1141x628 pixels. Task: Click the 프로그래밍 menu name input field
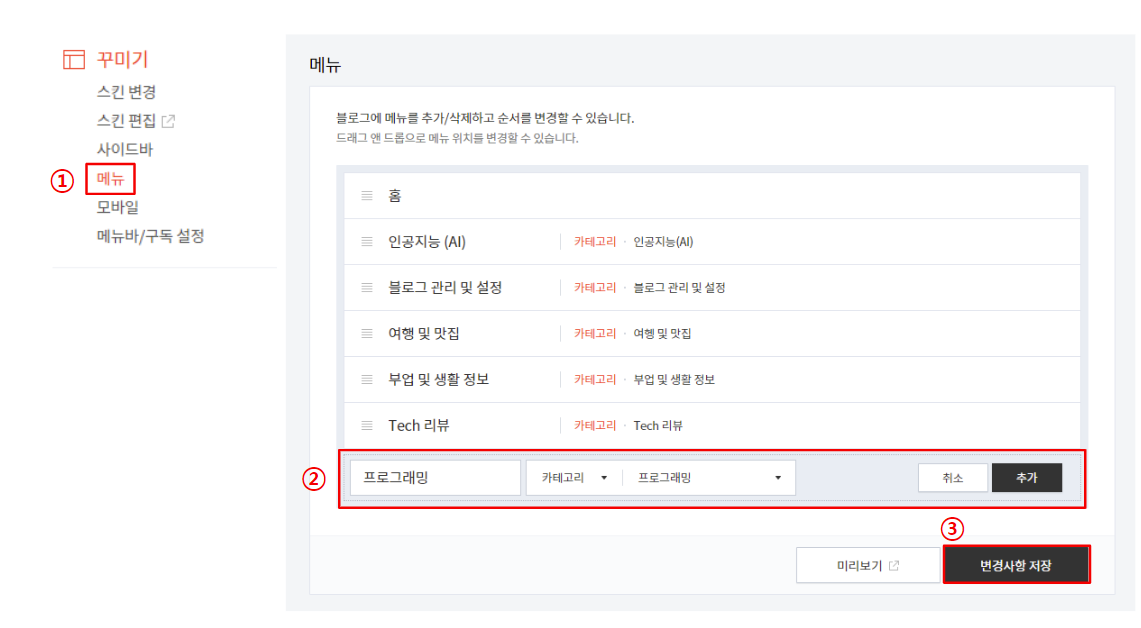[435, 477]
